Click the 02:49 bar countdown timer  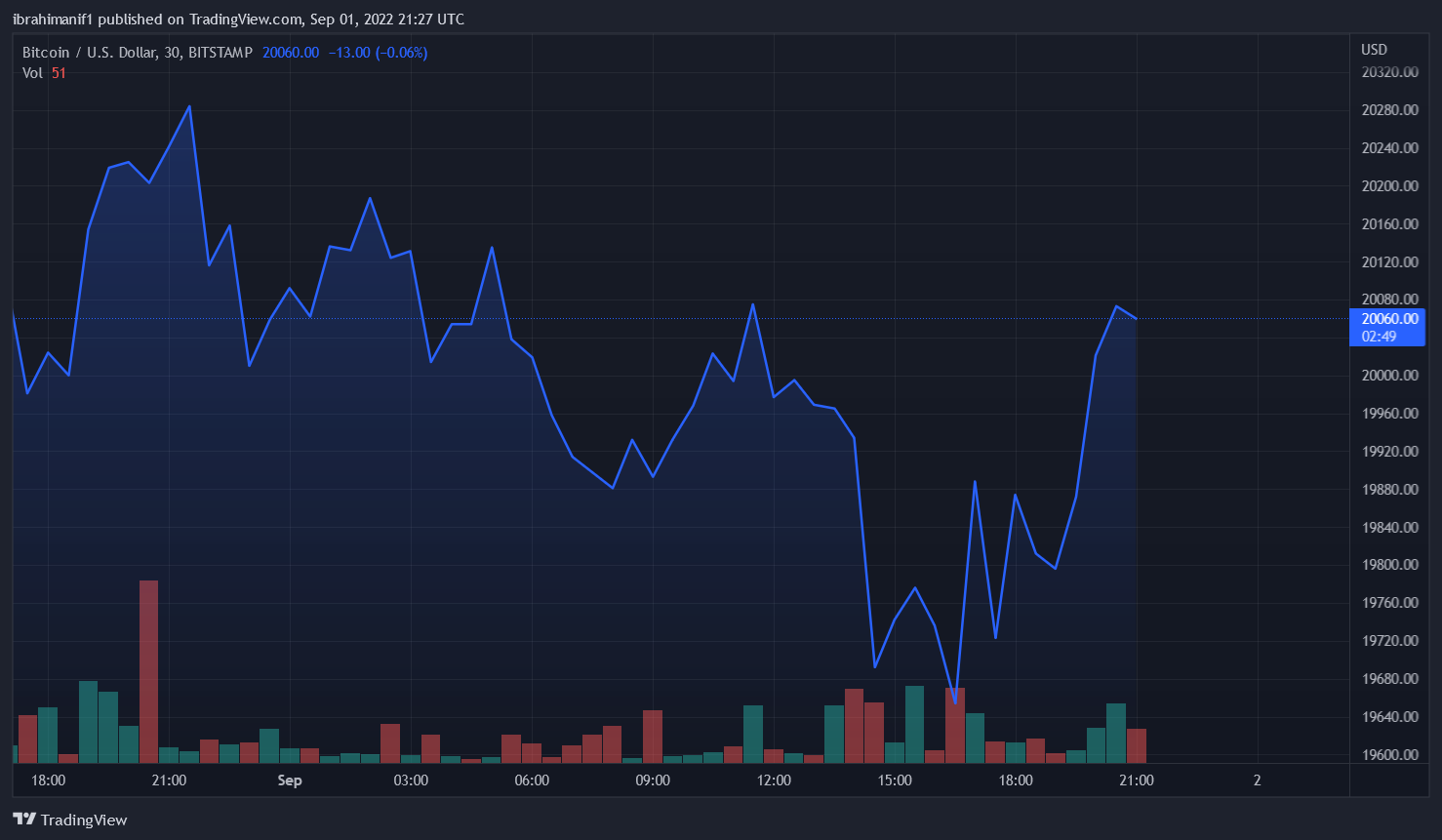(1379, 337)
